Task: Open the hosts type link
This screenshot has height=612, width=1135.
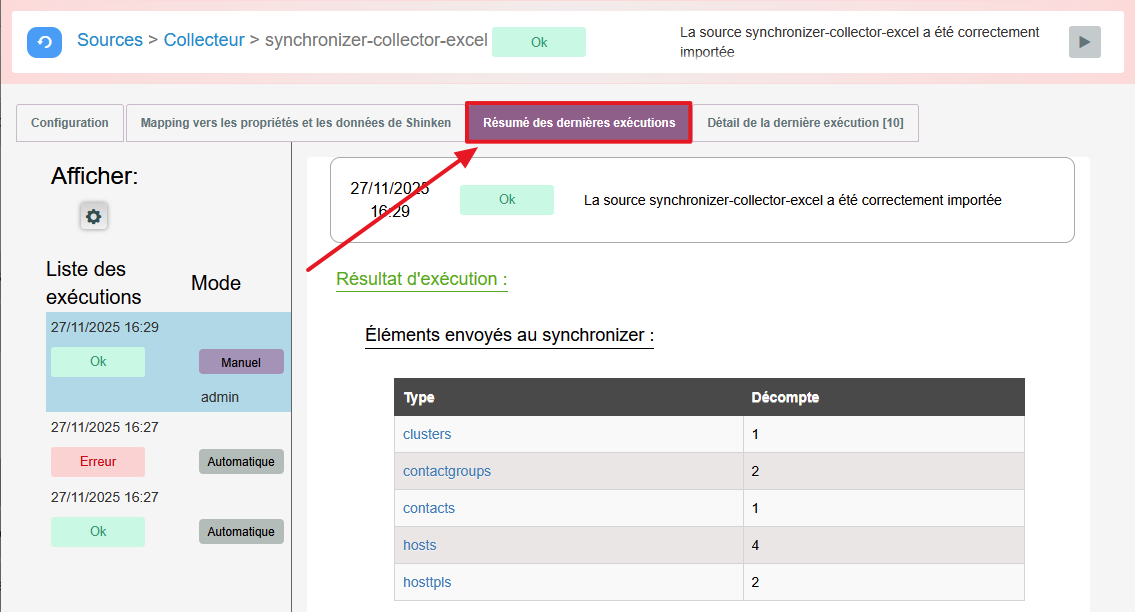Action: tap(420, 545)
